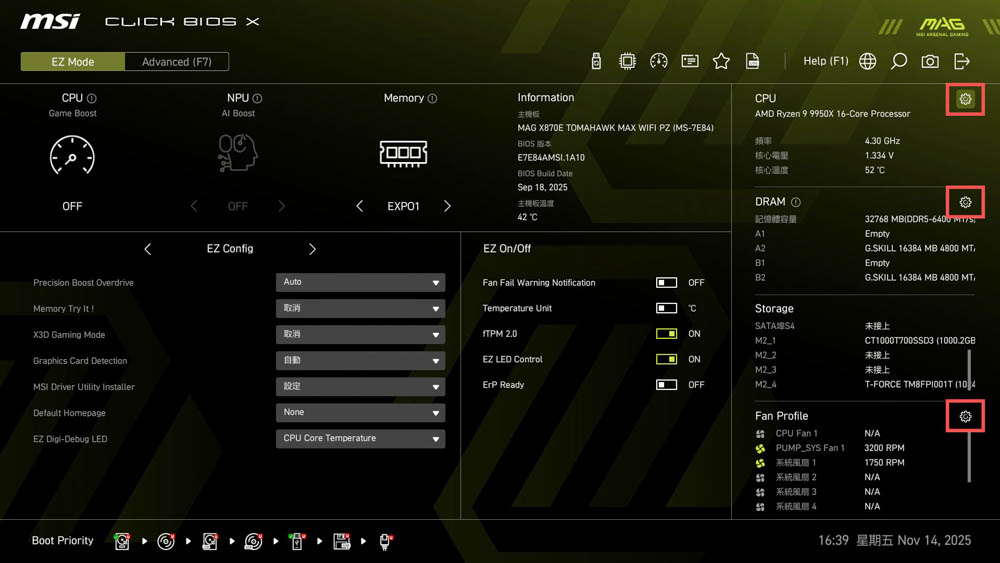The image size is (1000, 563).
Task: Toggle Fan Fail Warning Notification switch
Action: (666, 283)
